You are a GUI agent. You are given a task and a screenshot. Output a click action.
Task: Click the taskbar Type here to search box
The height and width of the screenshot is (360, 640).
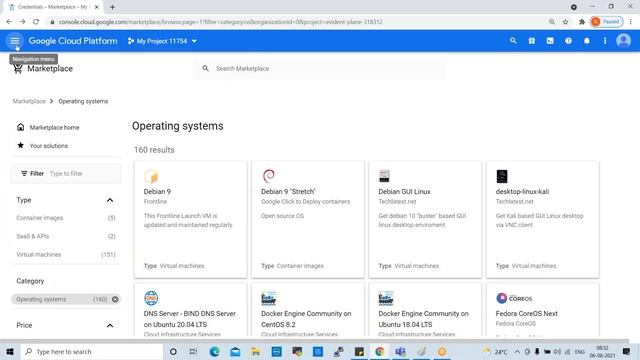click(92, 351)
